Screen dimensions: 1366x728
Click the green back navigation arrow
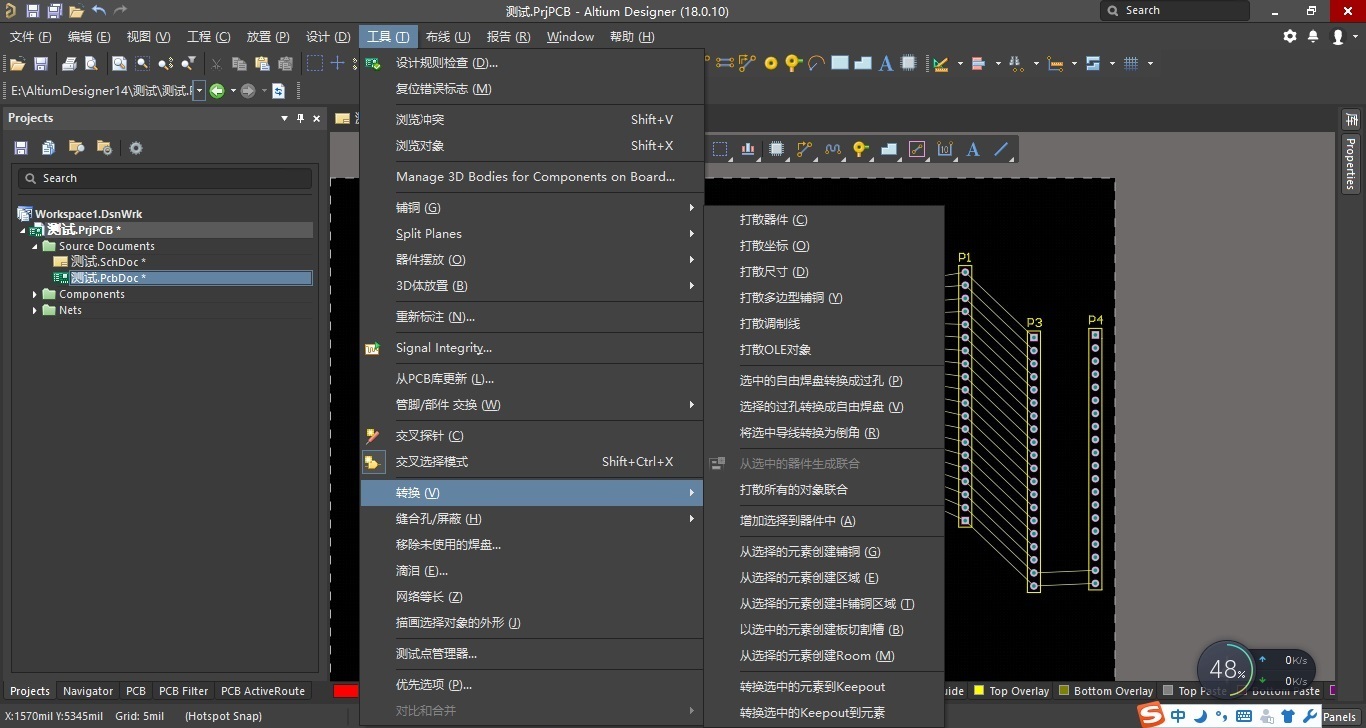[x=217, y=91]
